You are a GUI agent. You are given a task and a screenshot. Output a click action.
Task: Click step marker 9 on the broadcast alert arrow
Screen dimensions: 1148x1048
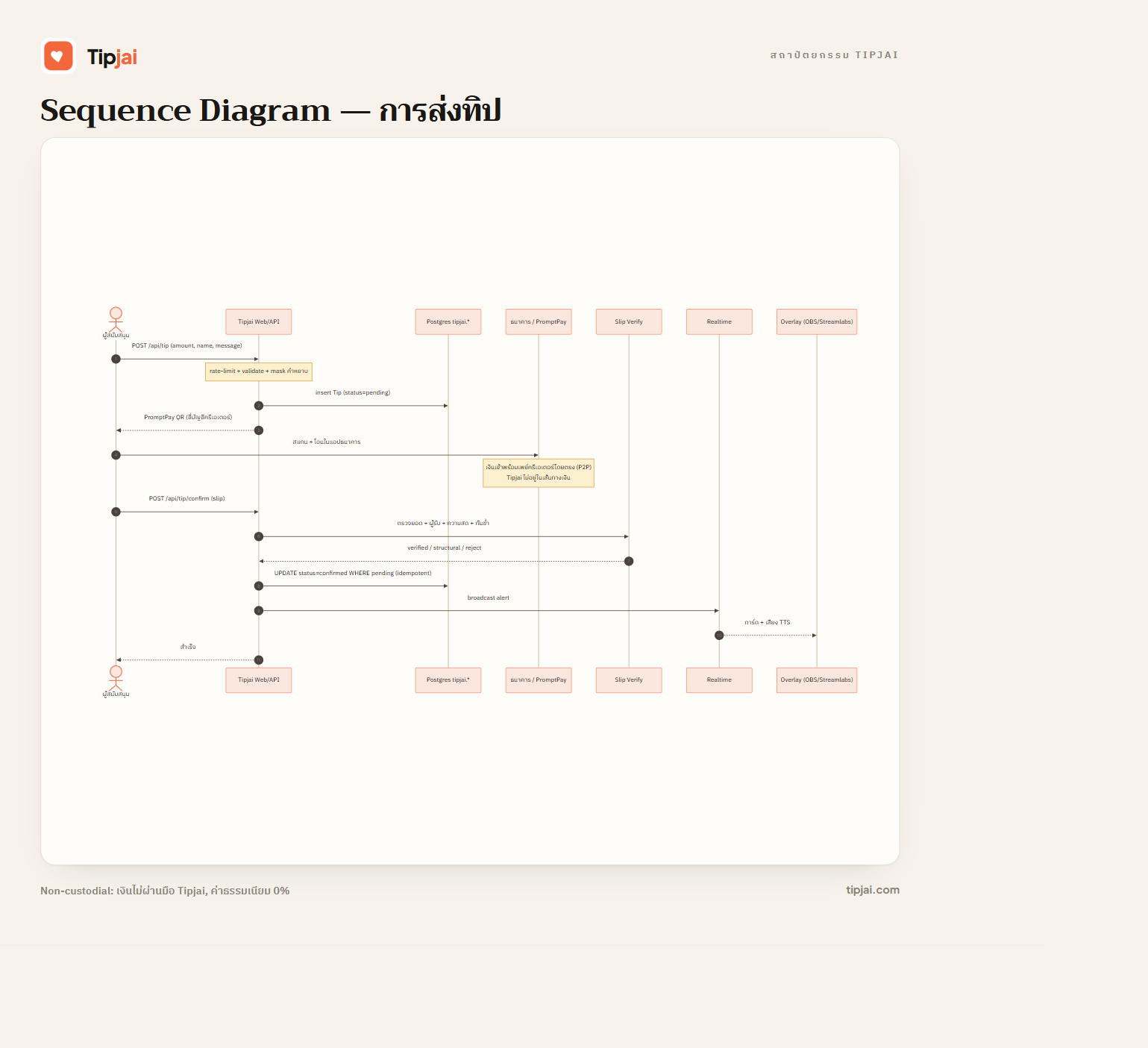(259, 611)
